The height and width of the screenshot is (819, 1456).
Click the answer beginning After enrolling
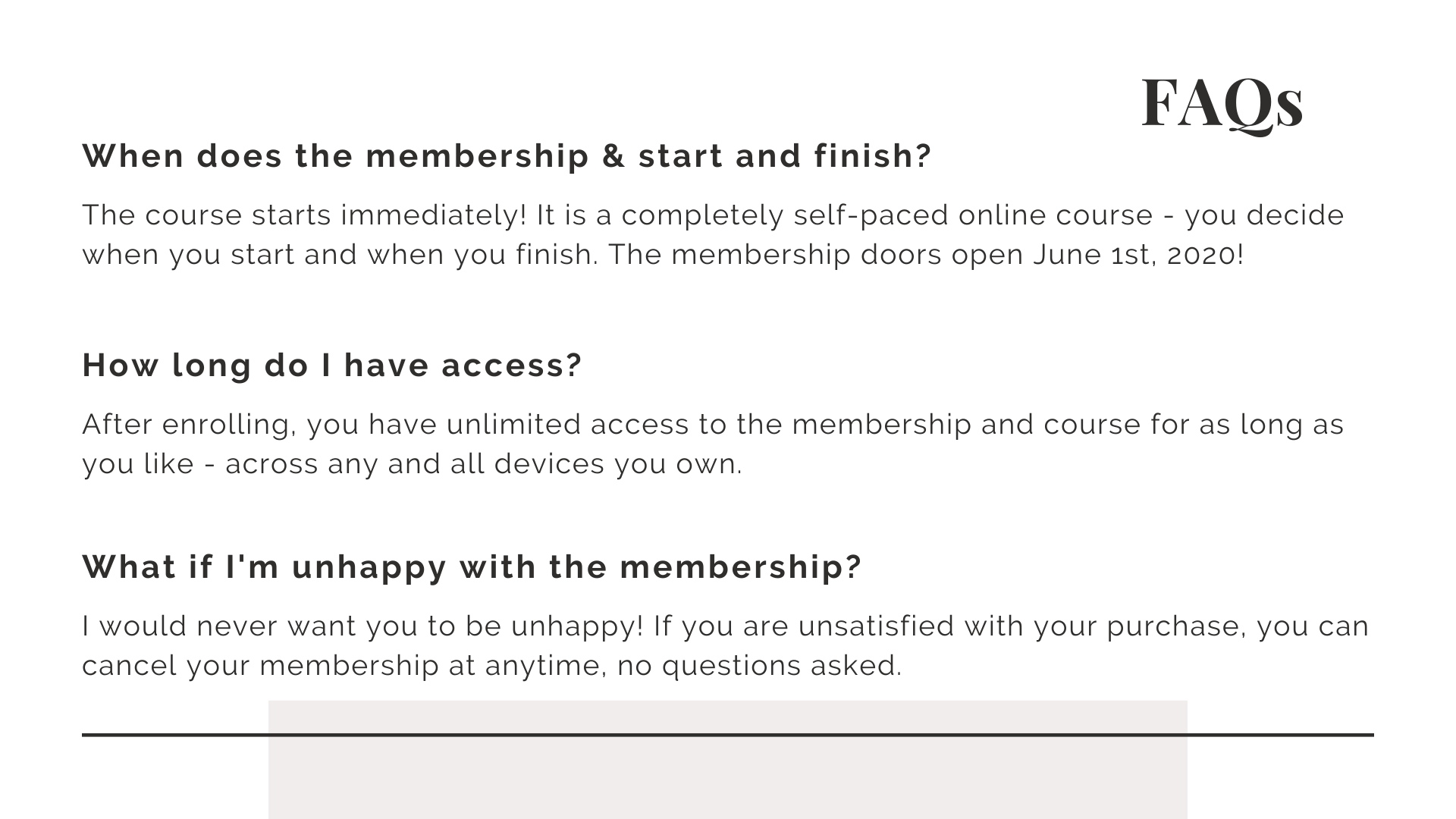(713, 444)
